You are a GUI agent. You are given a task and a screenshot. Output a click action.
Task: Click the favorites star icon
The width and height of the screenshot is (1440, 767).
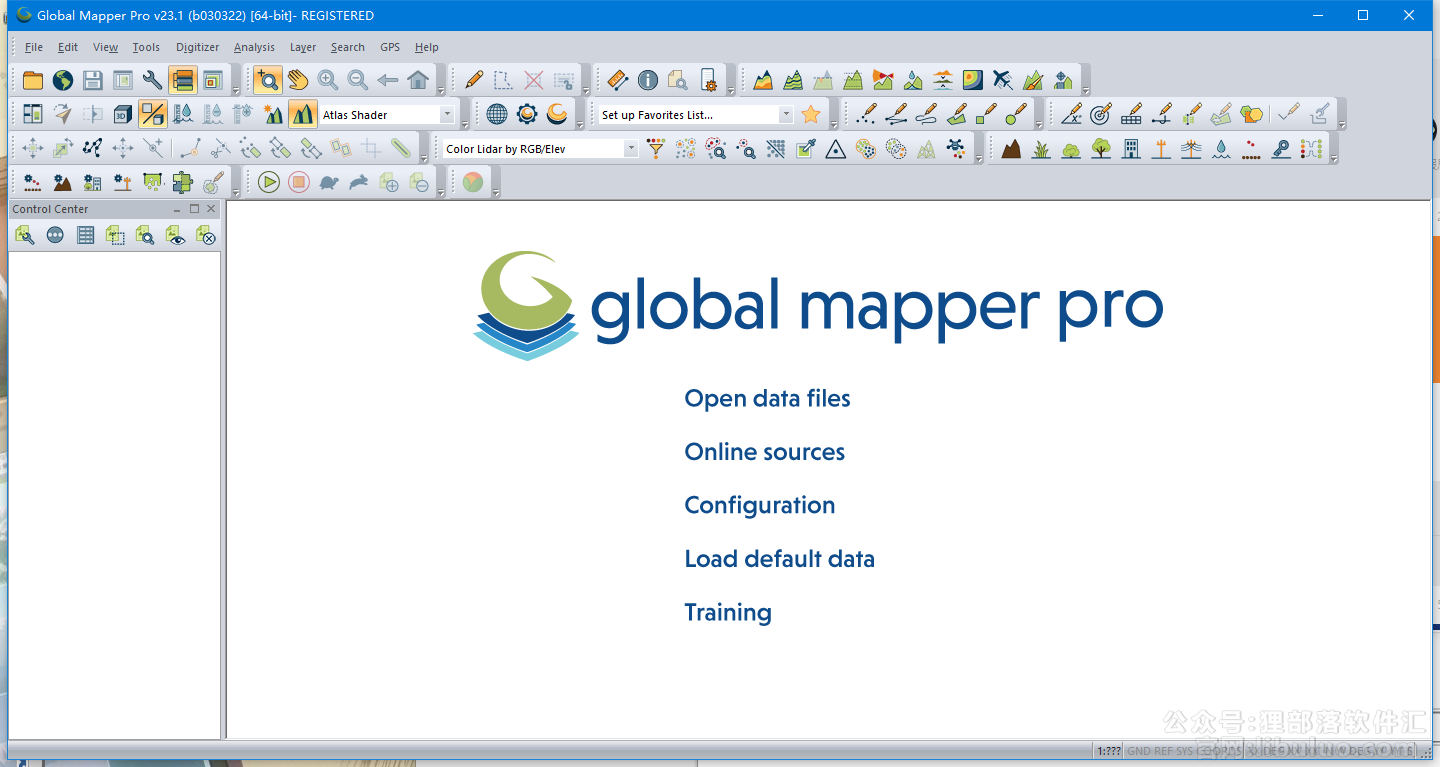point(811,114)
